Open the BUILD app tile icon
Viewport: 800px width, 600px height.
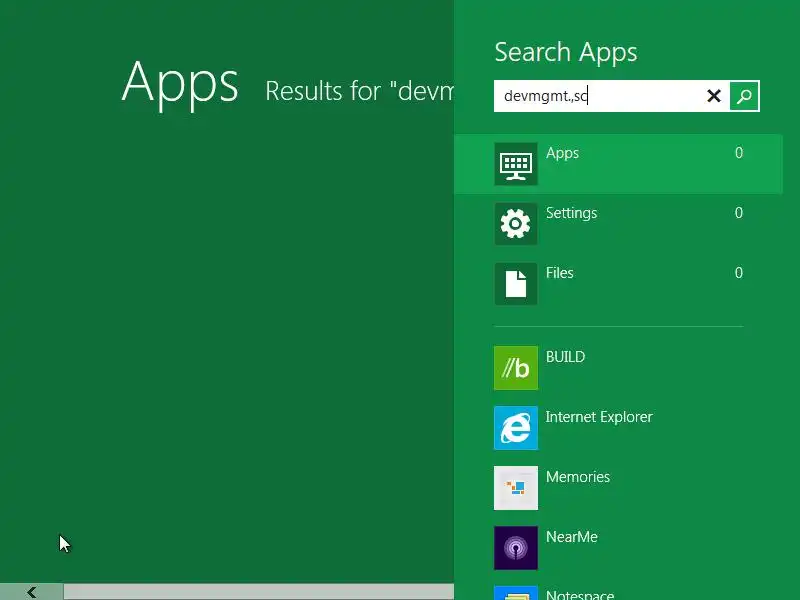(x=515, y=368)
